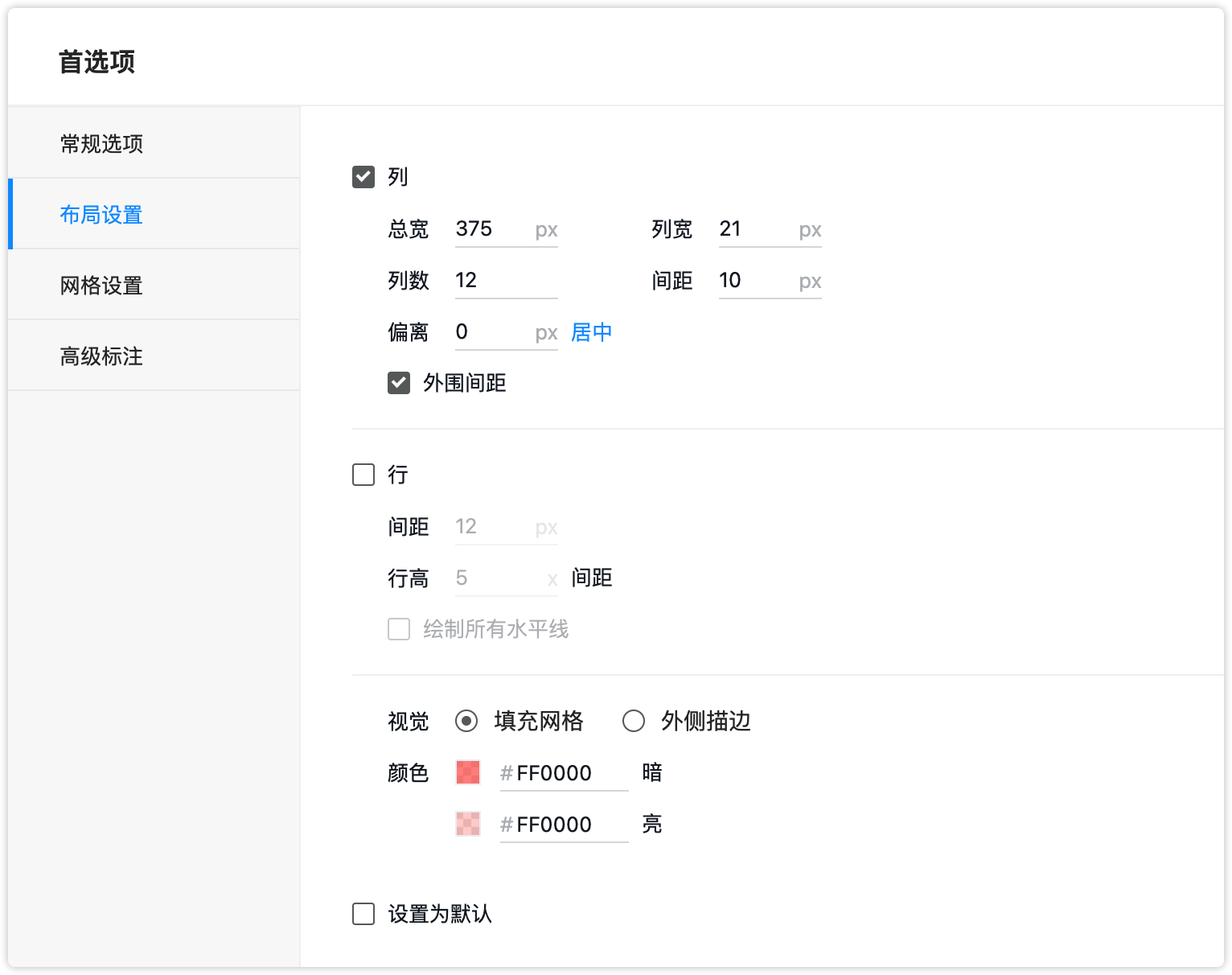Click the dark color swatch
Viewport: 1232px width, 975px height.
tap(468, 772)
